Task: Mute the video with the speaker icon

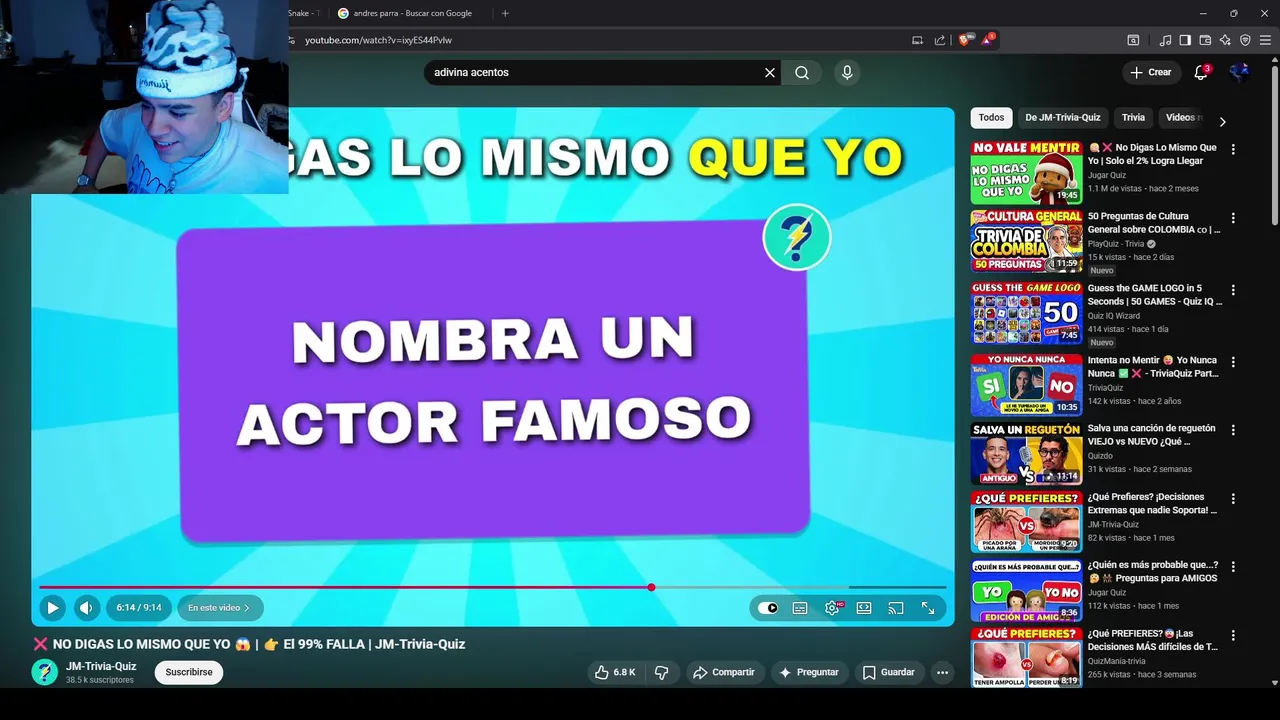Action: pyautogui.click(x=86, y=607)
